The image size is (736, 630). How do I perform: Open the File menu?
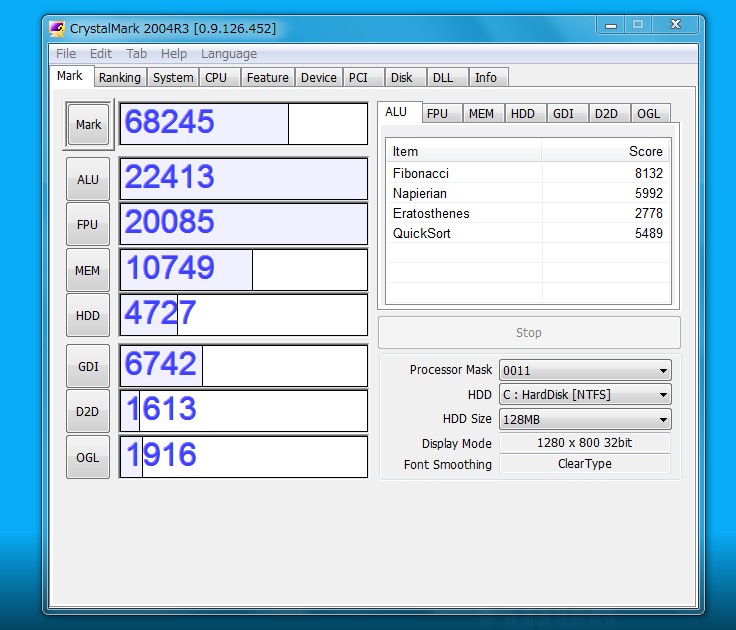66,54
